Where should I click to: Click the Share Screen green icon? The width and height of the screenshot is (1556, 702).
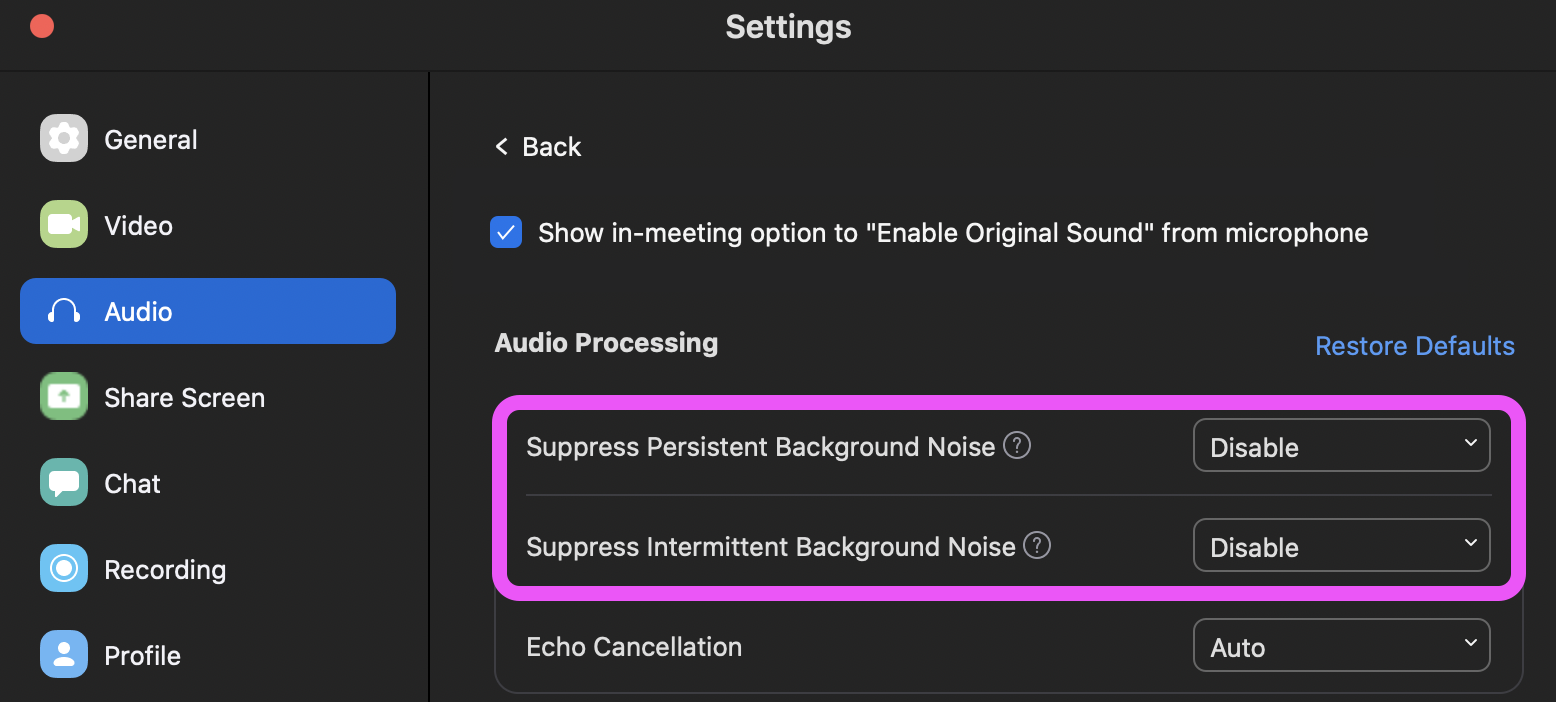64,396
